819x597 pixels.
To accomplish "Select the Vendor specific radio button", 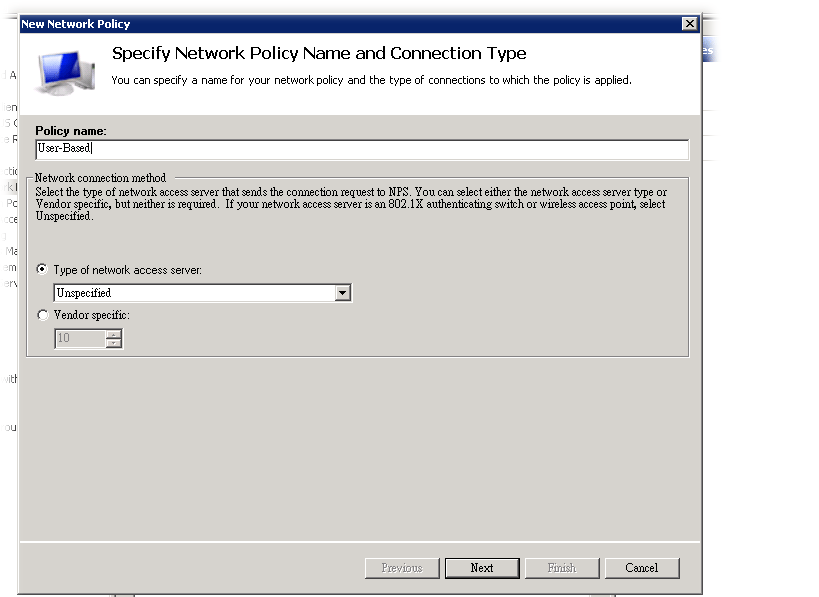I will [42, 315].
